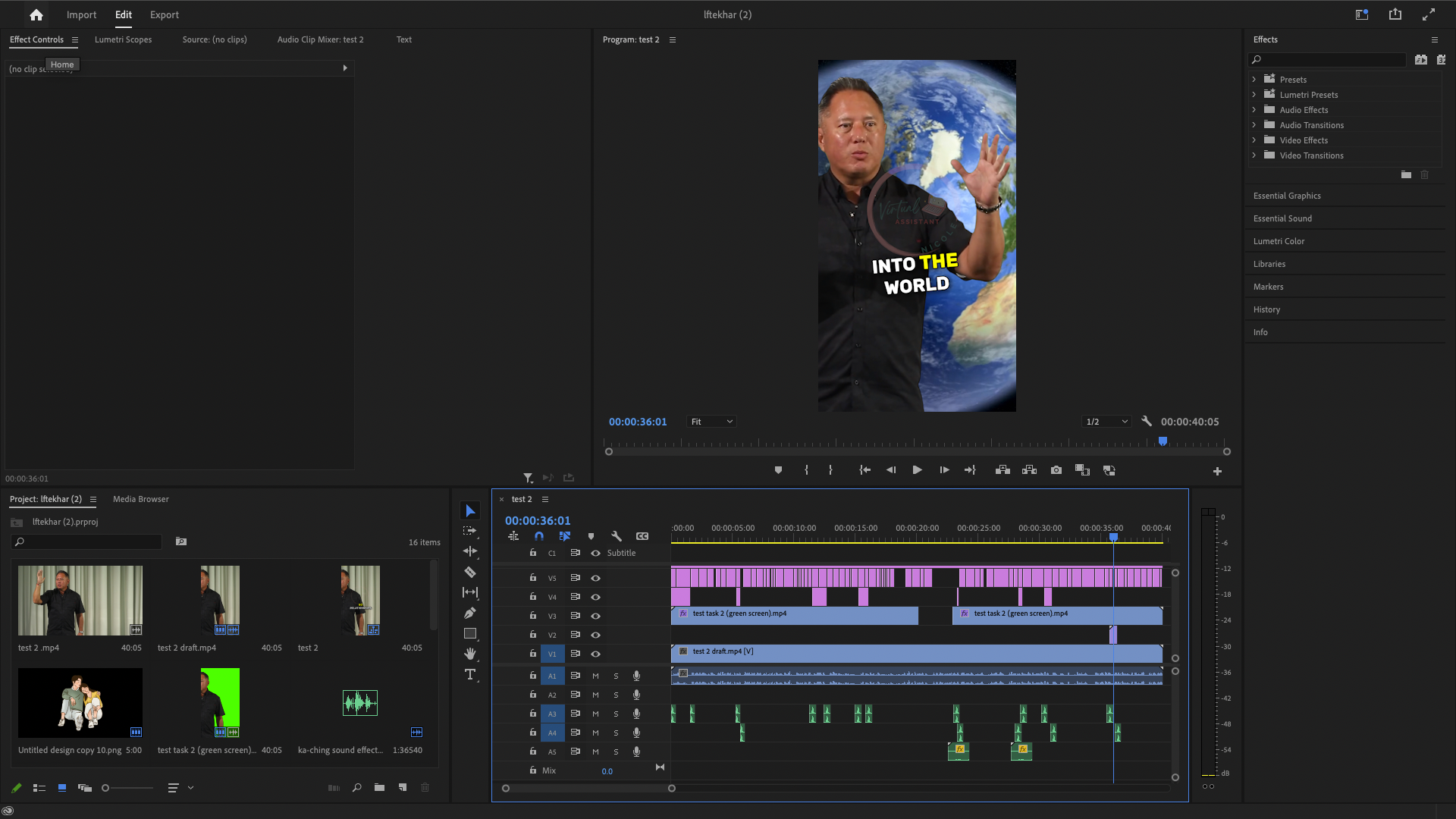Select the Pen tool
This screenshot has width=1456, height=819.
[x=470, y=613]
